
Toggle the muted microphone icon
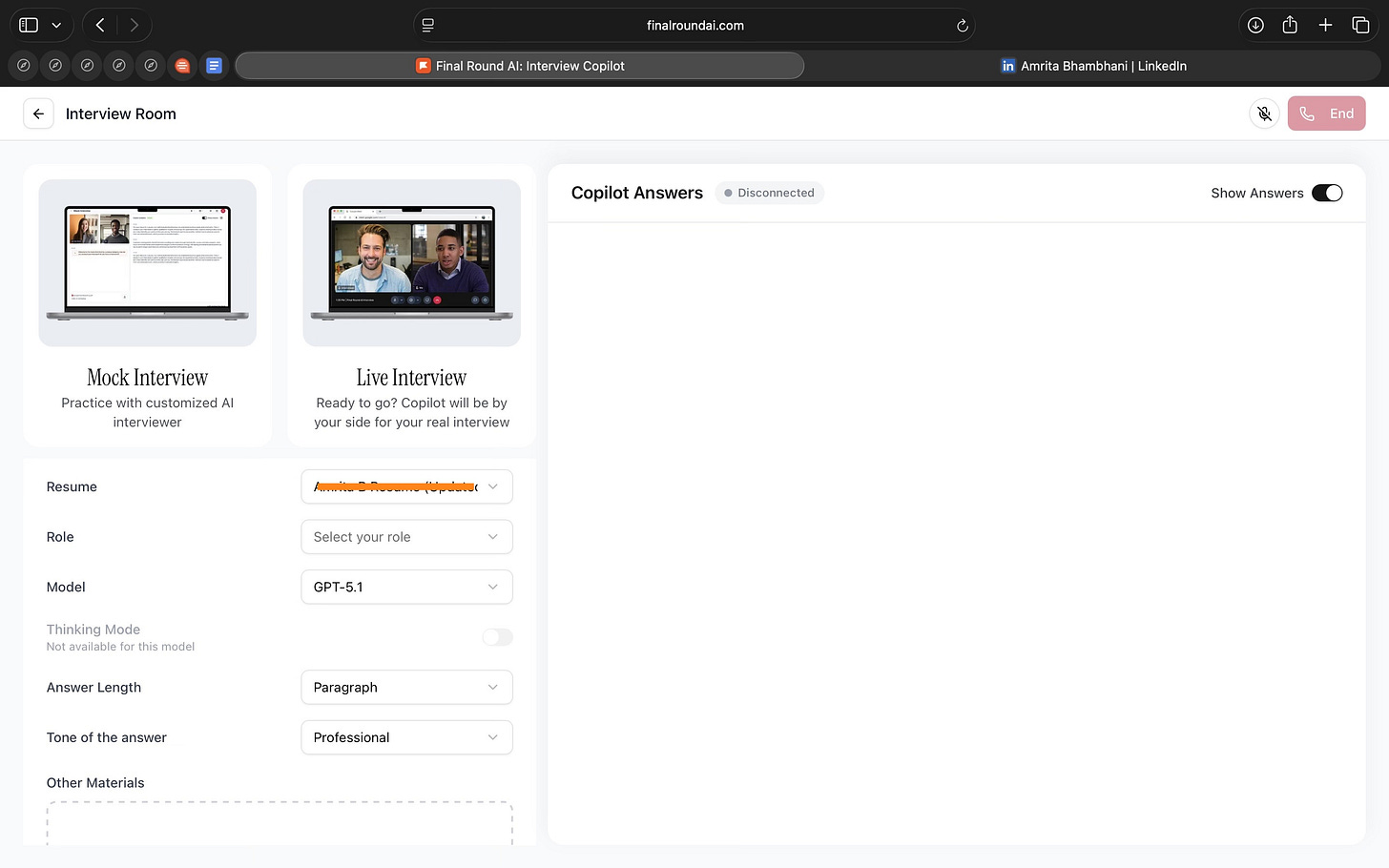tap(1264, 114)
